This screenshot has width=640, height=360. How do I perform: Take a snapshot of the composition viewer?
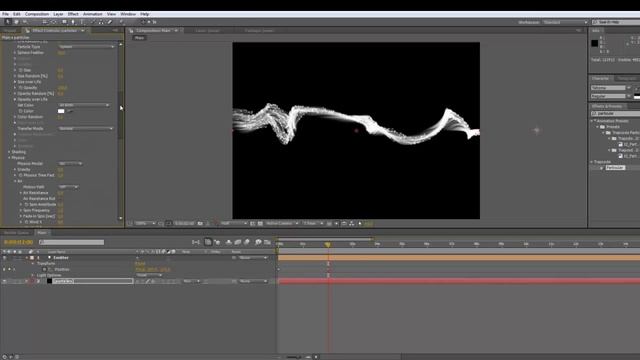click(200, 224)
